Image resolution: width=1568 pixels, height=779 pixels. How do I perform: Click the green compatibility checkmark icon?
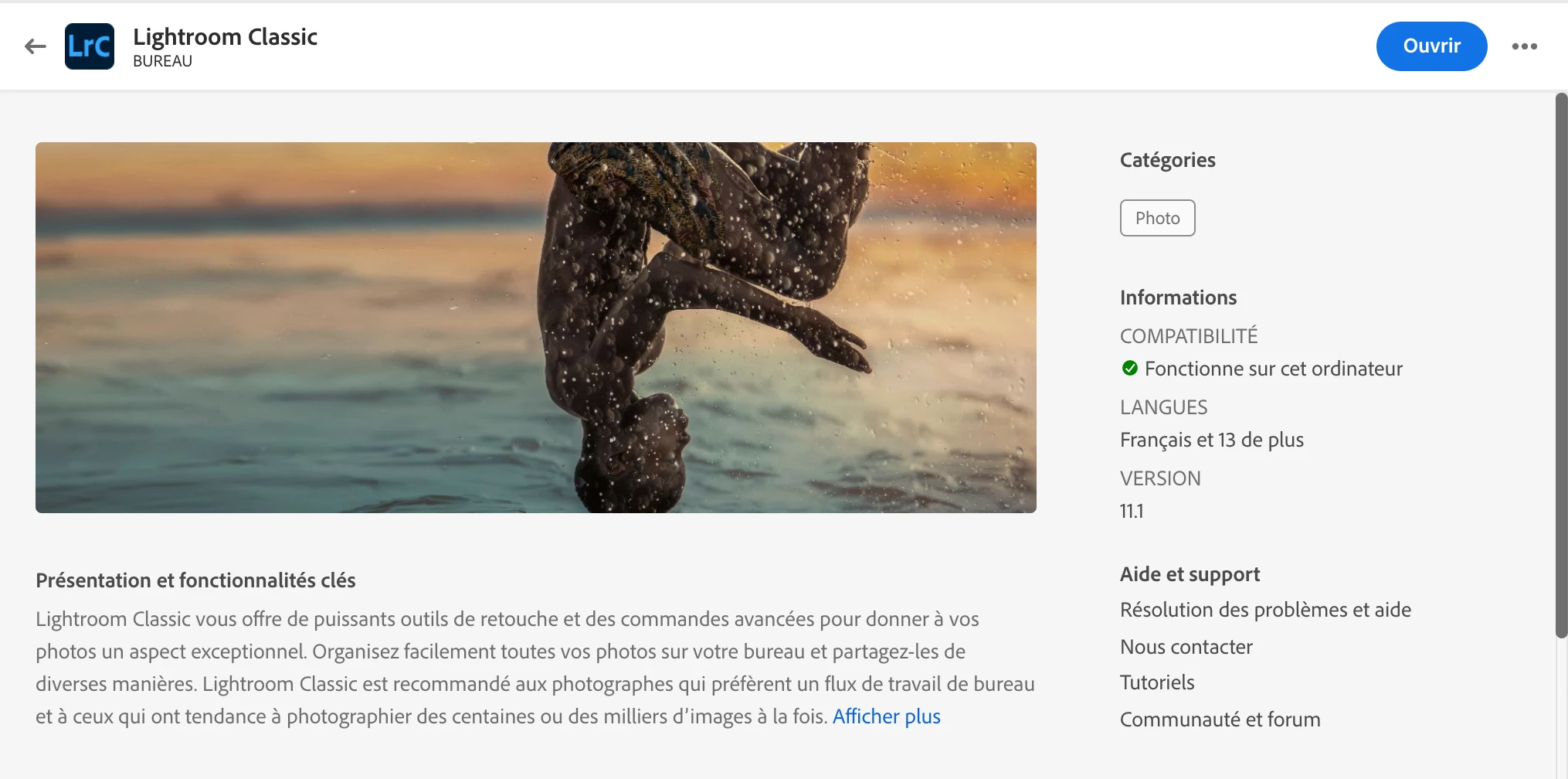coord(1129,369)
